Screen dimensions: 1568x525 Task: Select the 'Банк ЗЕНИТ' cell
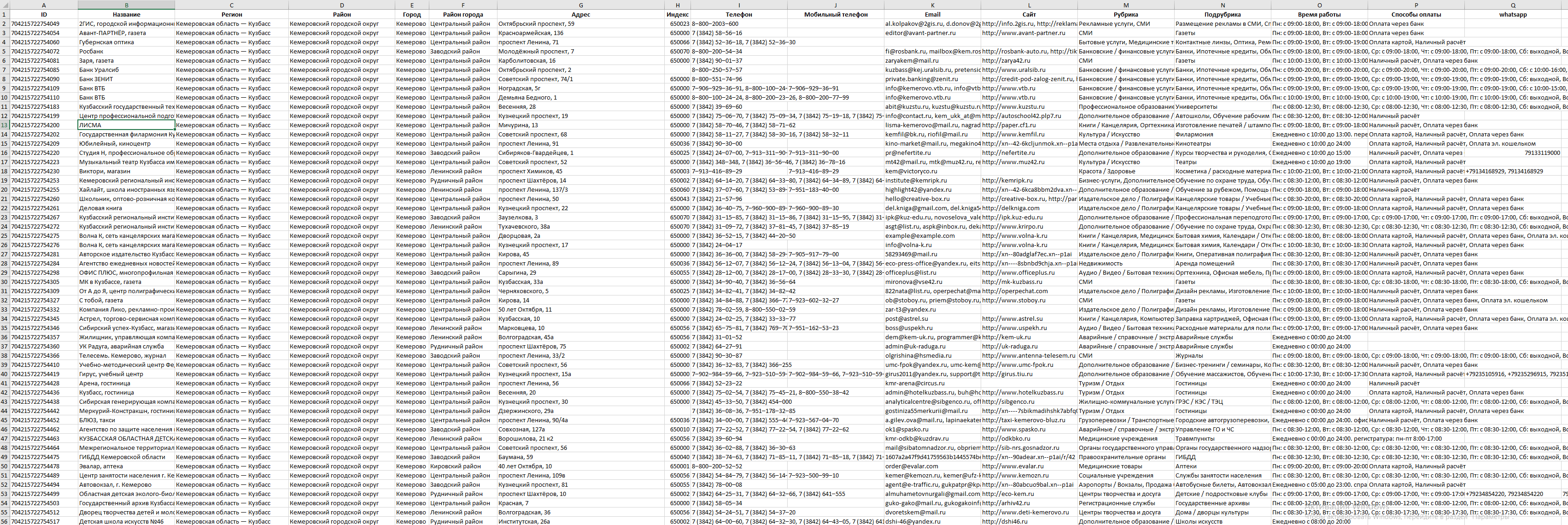click(126, 79)
